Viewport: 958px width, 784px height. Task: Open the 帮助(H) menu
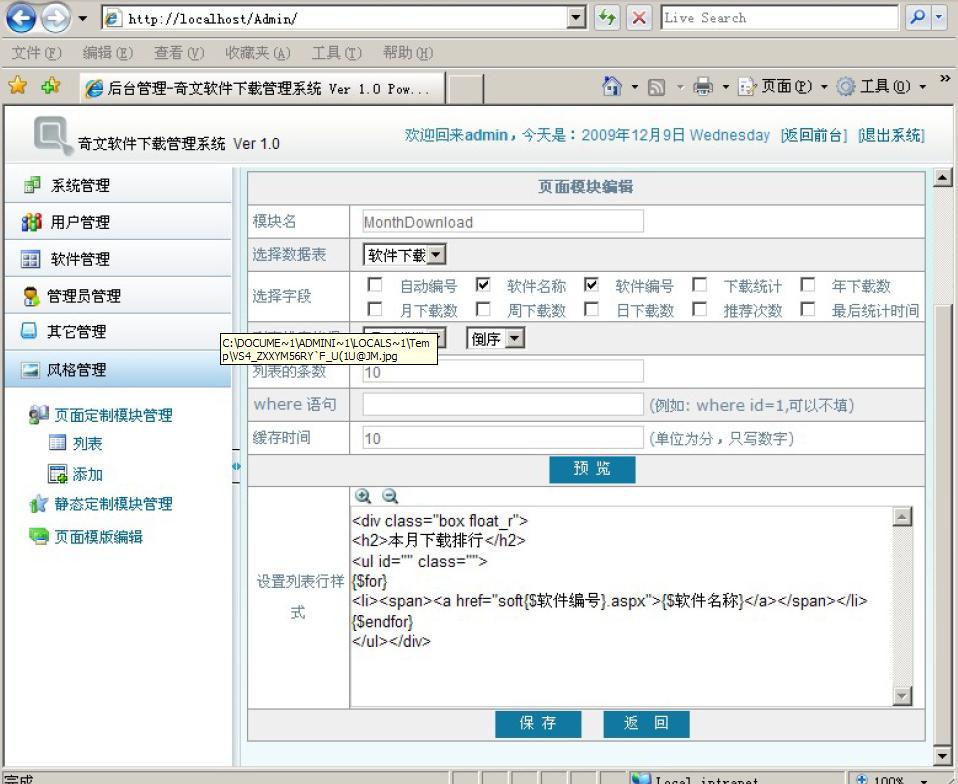tap(408, 53)
